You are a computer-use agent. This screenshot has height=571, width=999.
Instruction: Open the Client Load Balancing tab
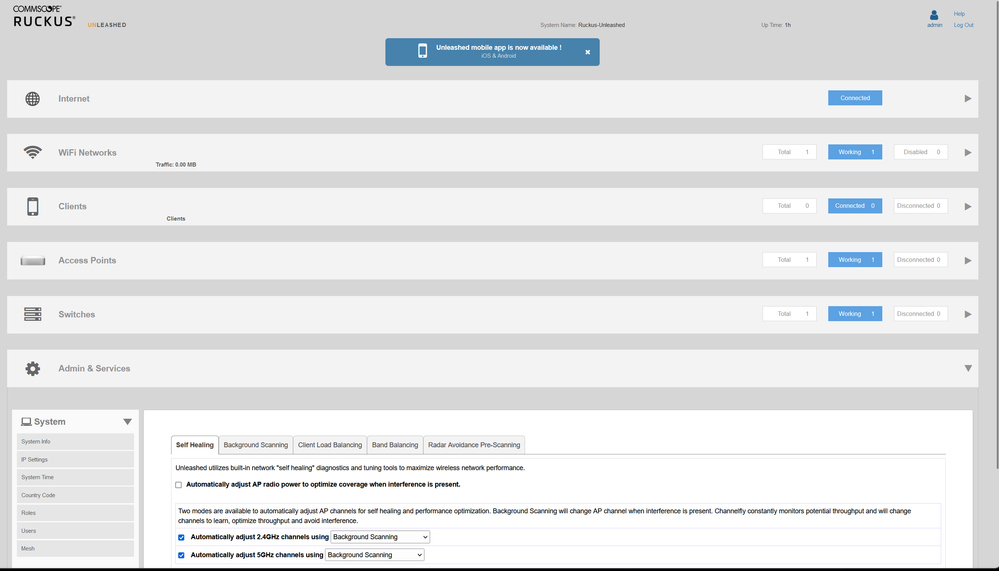330,445
